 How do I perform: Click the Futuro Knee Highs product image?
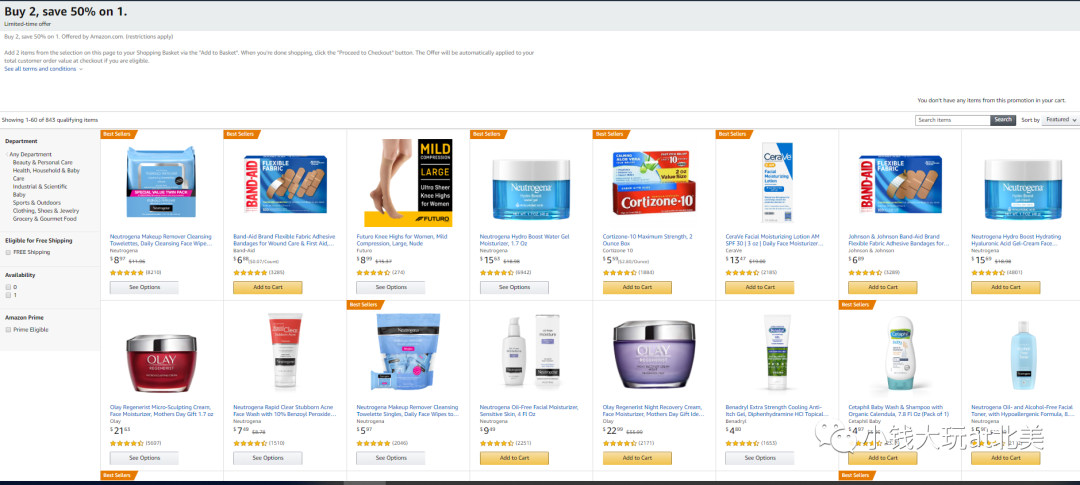407,183
